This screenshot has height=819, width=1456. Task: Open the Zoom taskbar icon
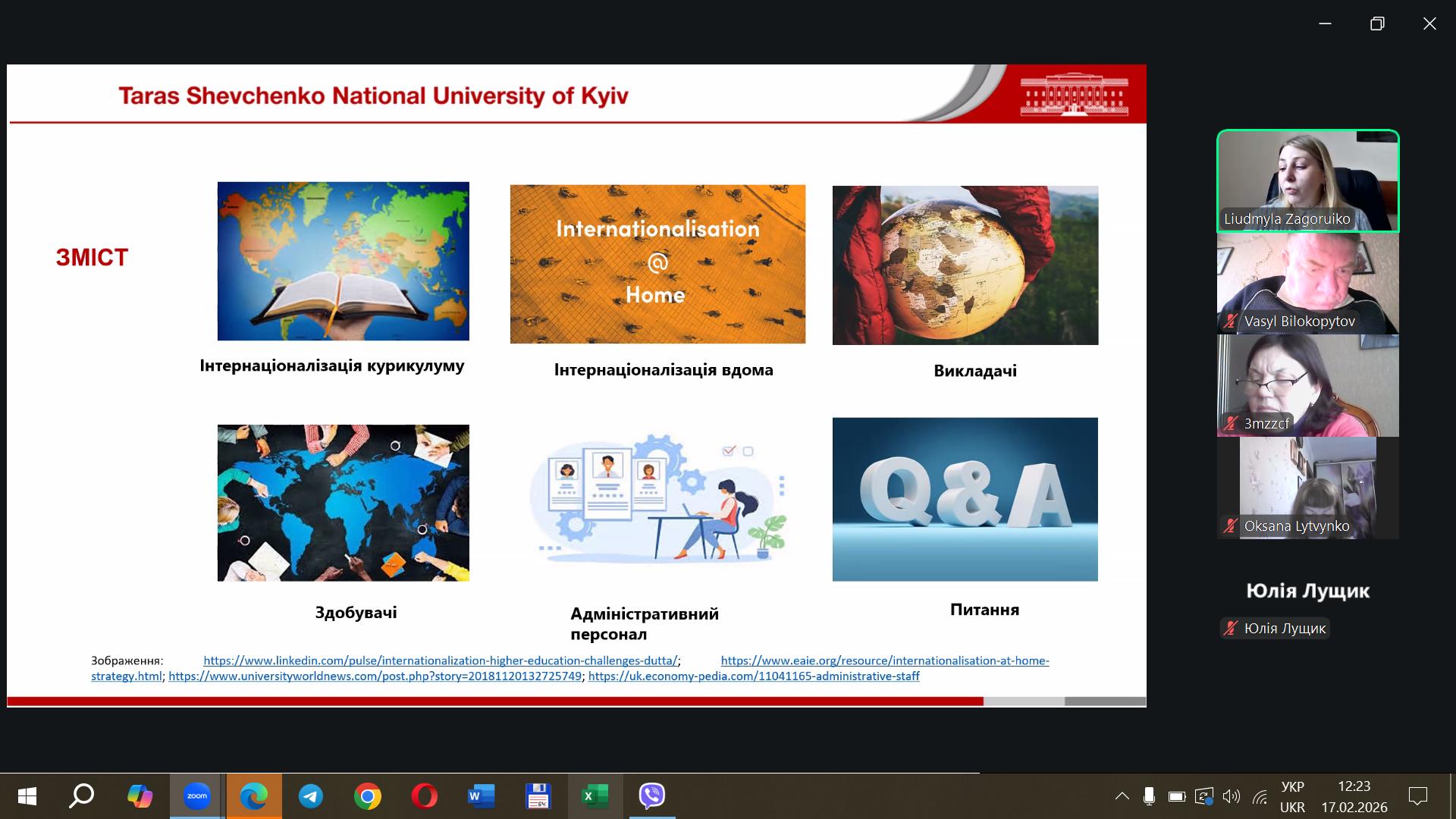pyautogui.click(x=196, y=795)
